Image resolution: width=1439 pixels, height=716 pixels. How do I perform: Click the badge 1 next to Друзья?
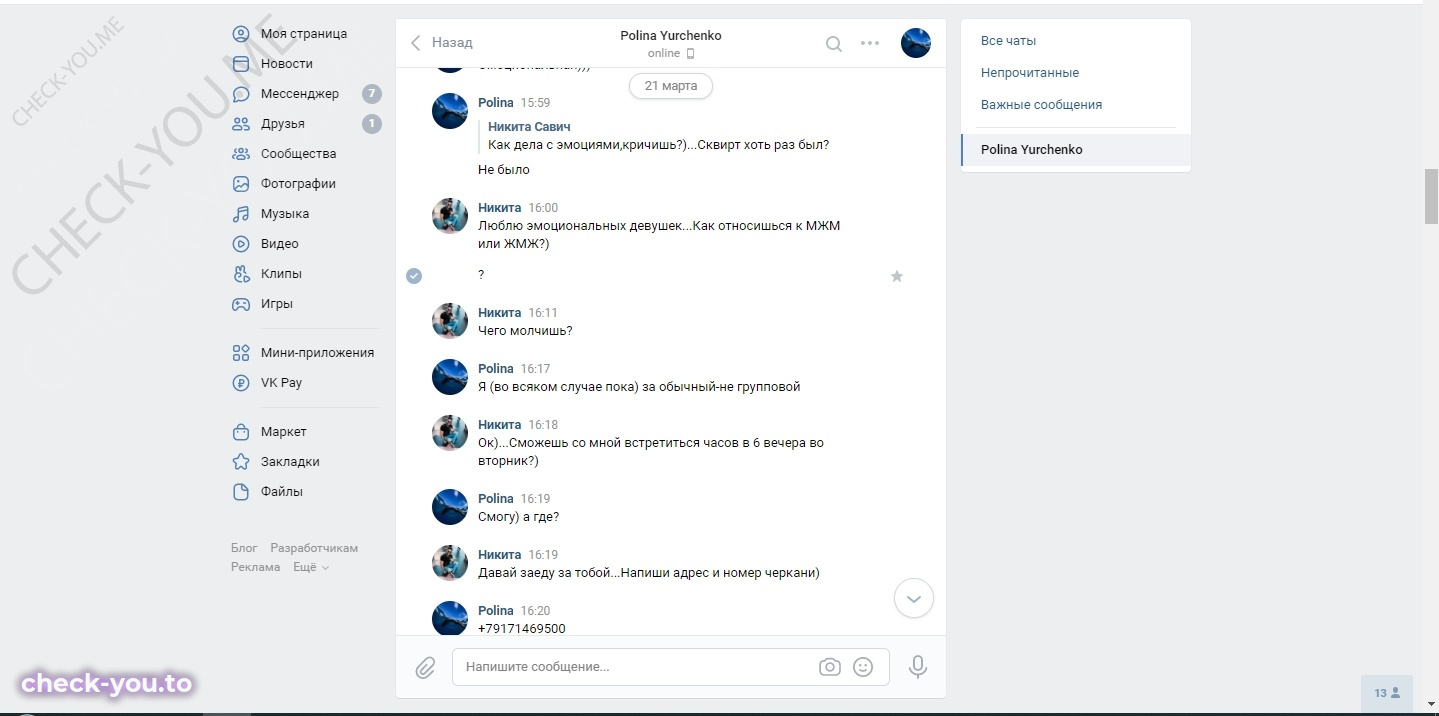point(371,124)
